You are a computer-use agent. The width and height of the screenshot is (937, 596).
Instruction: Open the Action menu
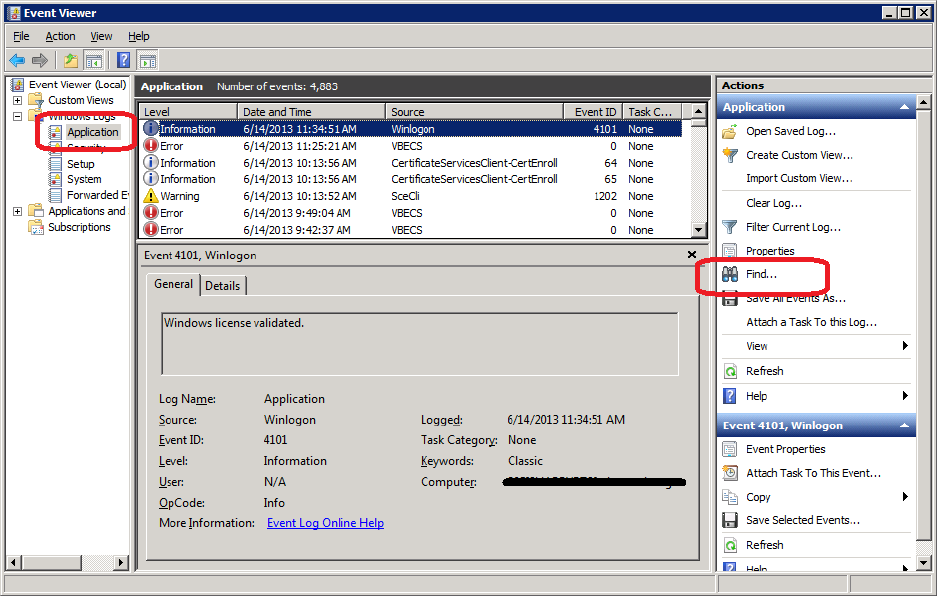60,36
